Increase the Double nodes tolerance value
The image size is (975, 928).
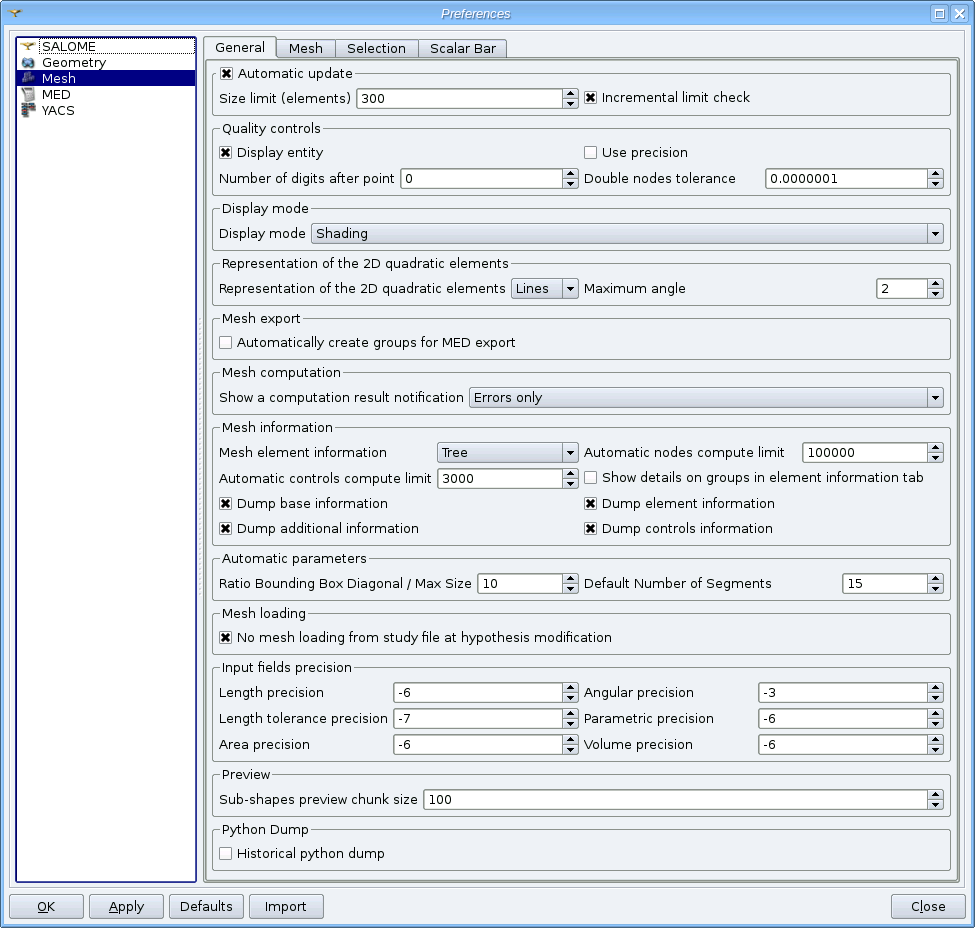pyautogui.click(x=935, y=174)
